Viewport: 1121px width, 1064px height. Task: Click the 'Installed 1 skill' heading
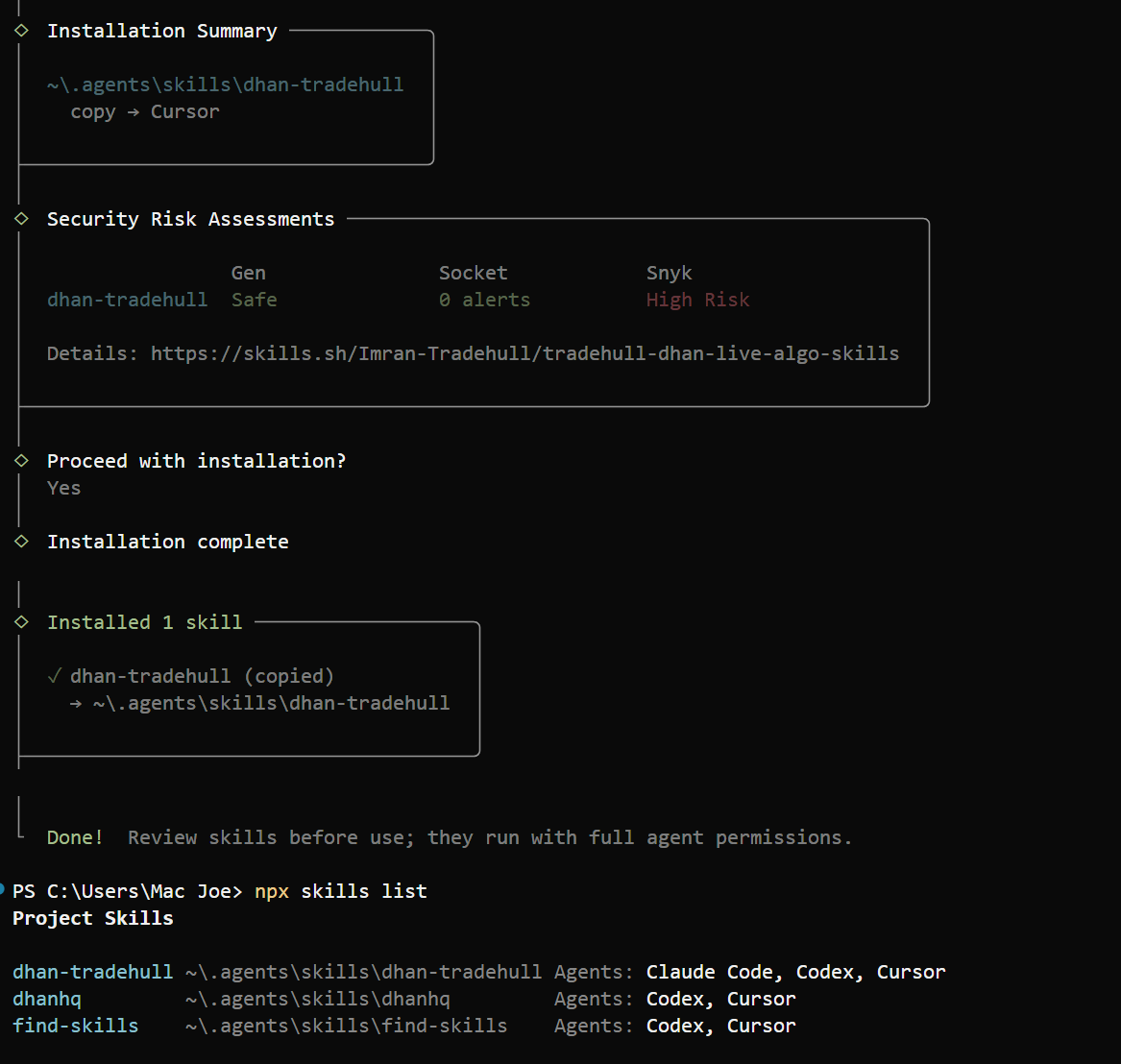point(145,622)
